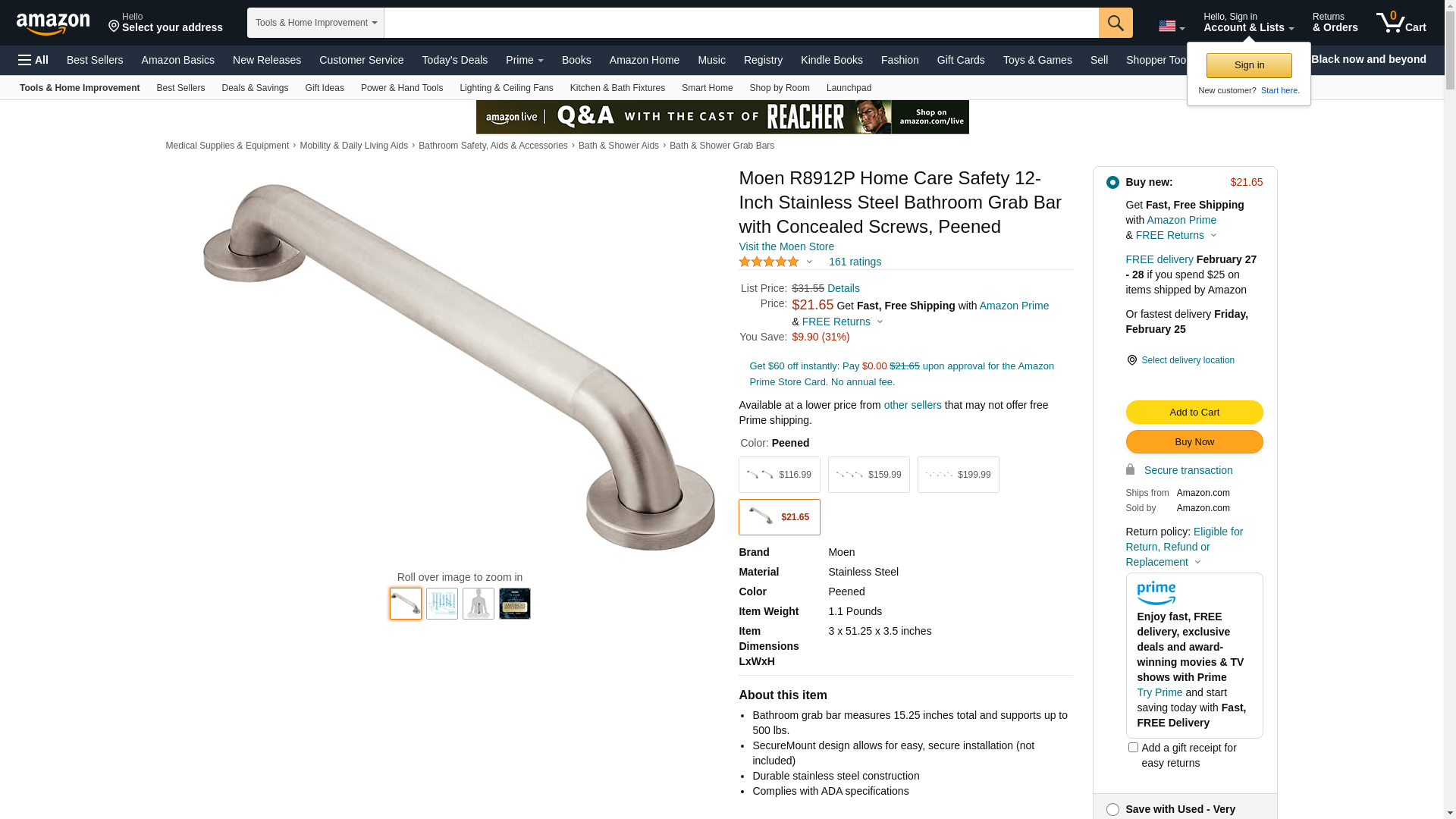Click the star rating icons
This screenshot has width=1456, height=819.
[769, 262]
